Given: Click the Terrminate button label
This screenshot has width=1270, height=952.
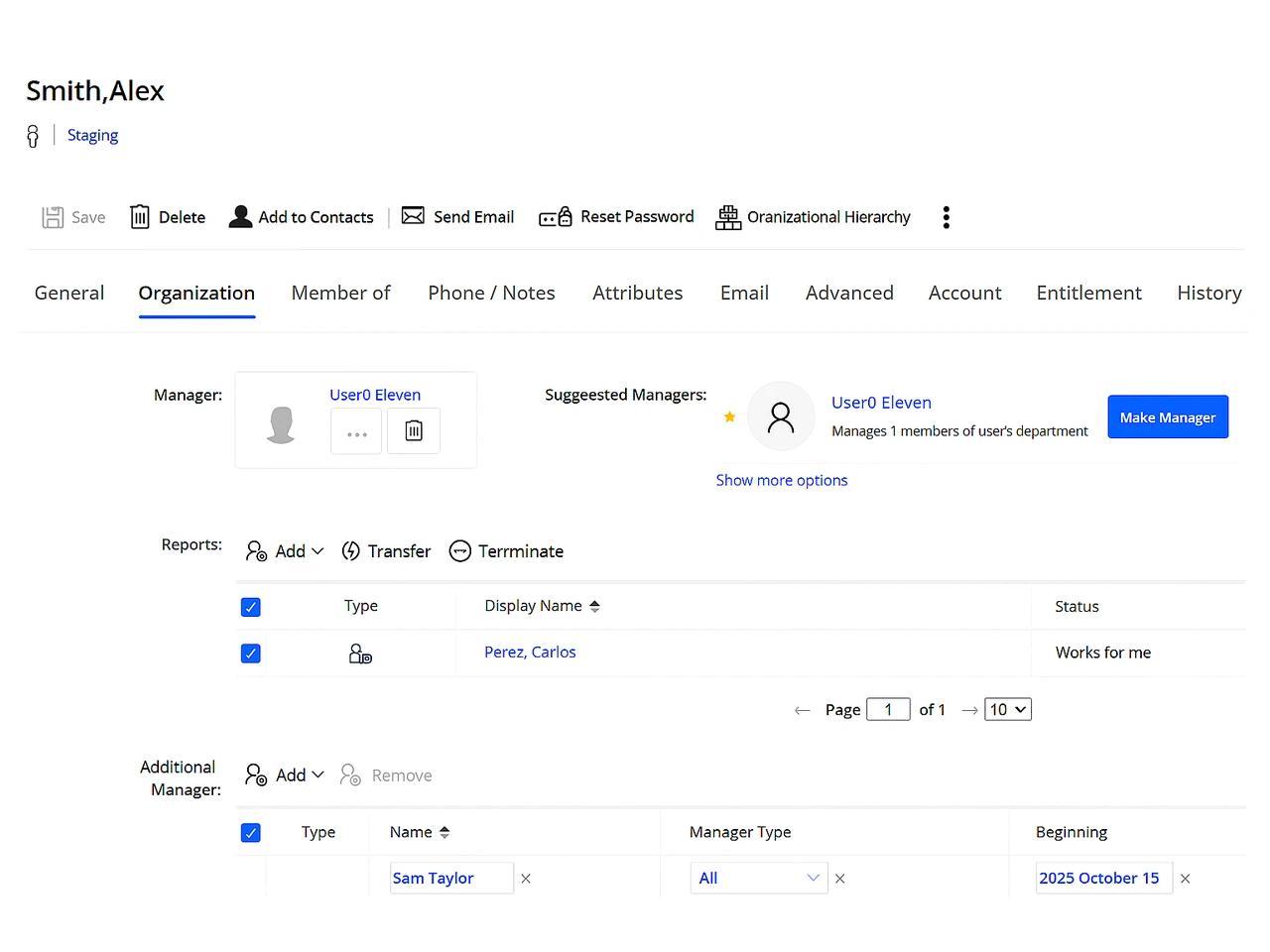Looking at the screenshot, I should coord(521,551).
